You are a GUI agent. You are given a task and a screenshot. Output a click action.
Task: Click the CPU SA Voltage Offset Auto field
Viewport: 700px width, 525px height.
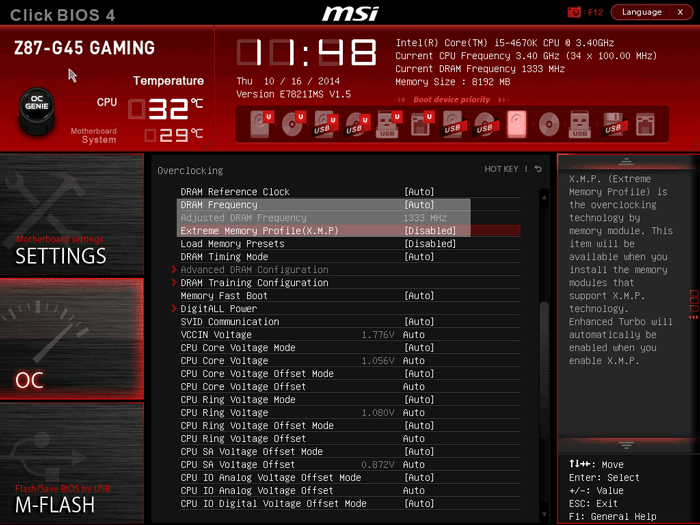[414, 464]
